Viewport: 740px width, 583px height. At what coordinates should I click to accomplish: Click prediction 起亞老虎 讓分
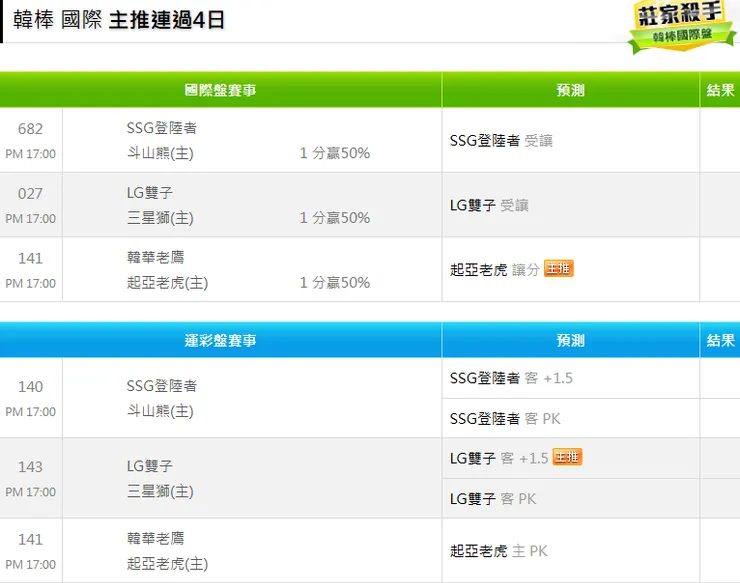tap(495, 270)
